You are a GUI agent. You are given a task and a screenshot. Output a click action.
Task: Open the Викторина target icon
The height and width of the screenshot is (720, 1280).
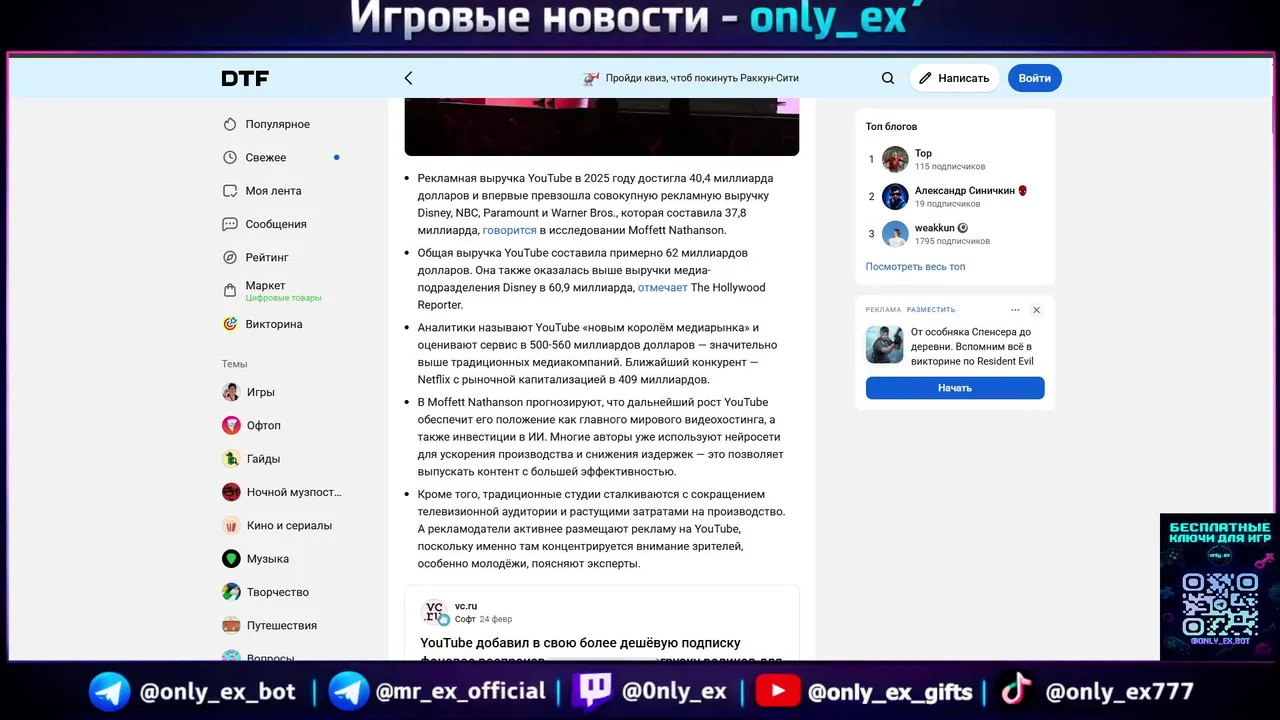click(230, 324)
